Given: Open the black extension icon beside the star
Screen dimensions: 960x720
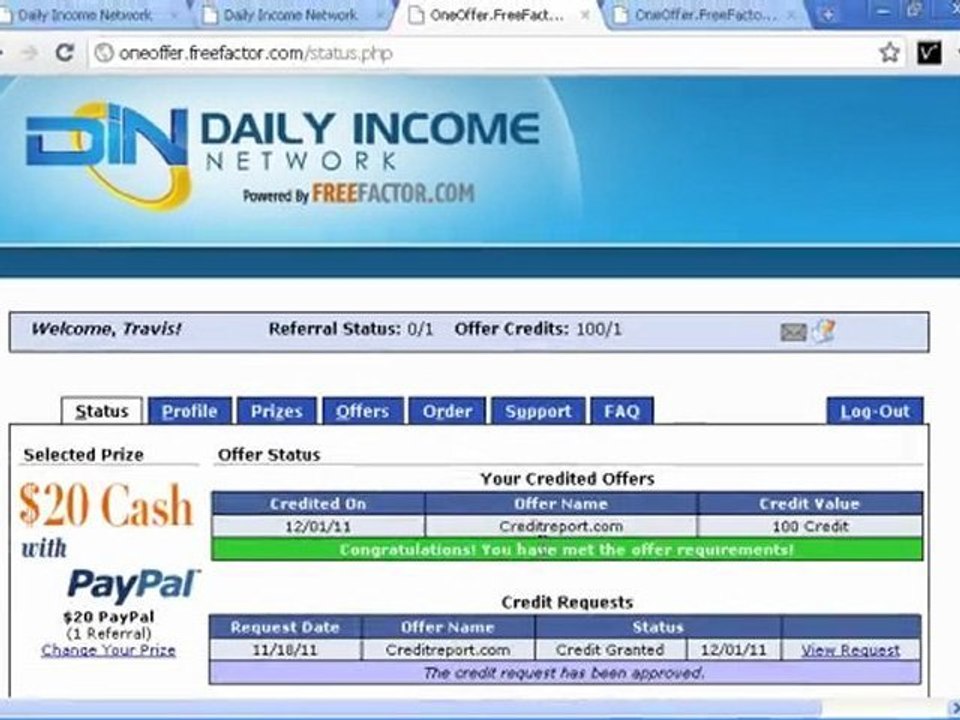Looking at the screenshot, I should (928, 53).
